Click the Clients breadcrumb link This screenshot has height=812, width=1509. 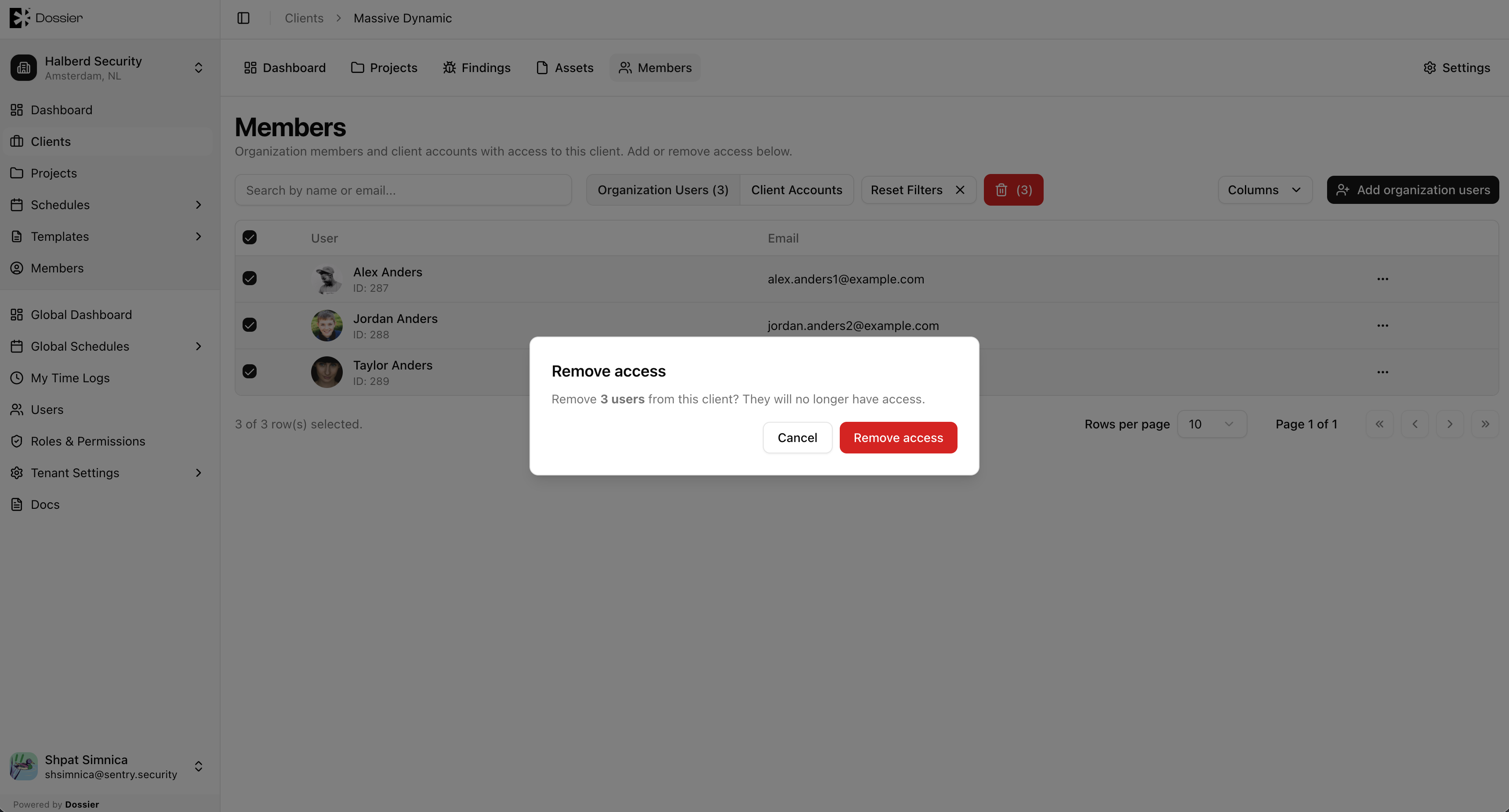coord(304,18)
